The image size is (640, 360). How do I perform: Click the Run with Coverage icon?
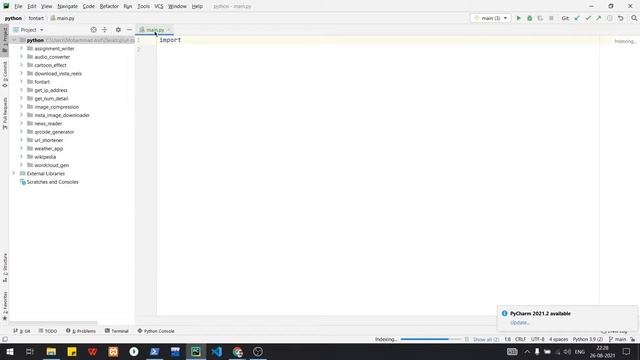(540, 18)
